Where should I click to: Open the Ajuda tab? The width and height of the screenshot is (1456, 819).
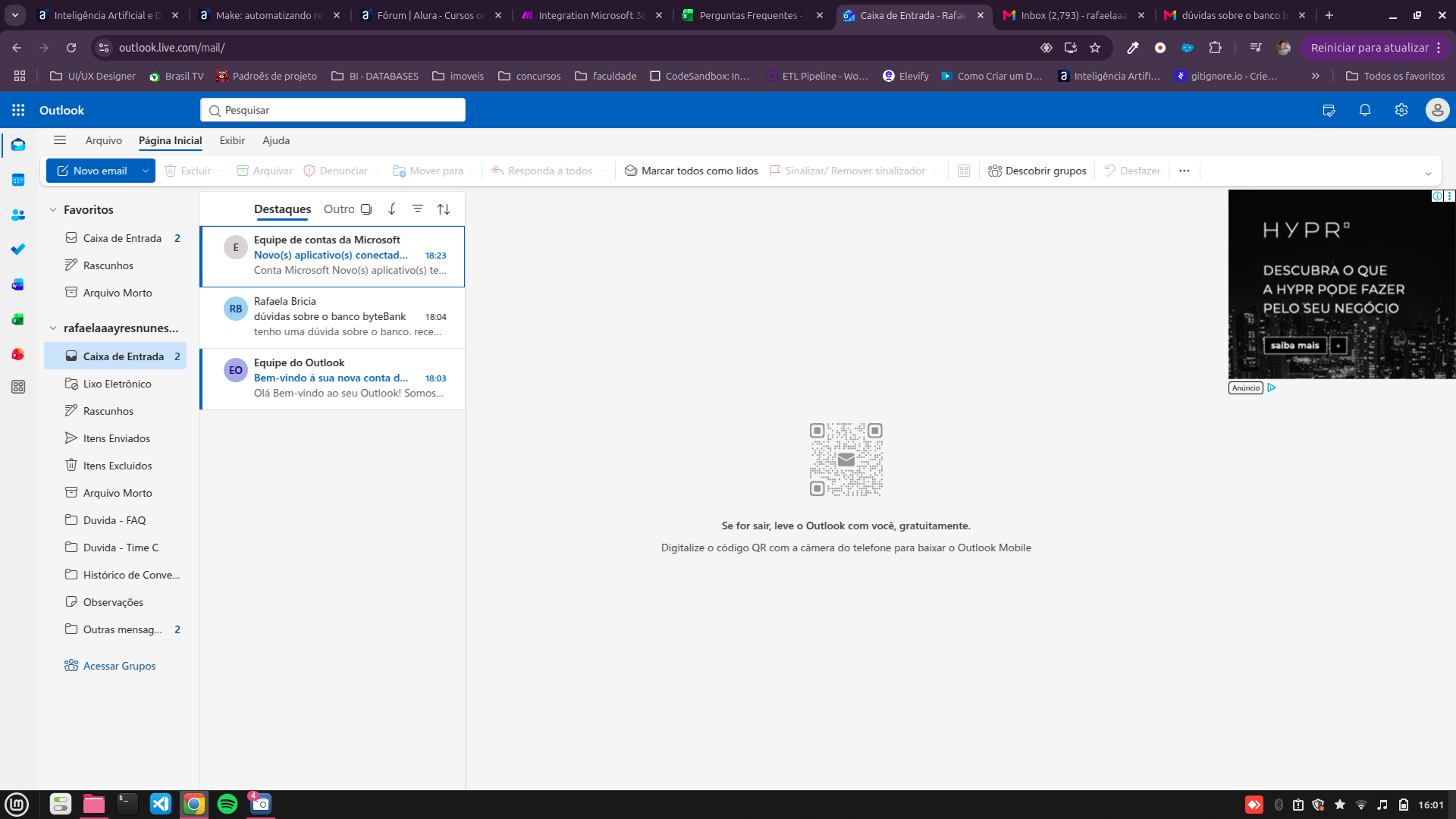276,140
